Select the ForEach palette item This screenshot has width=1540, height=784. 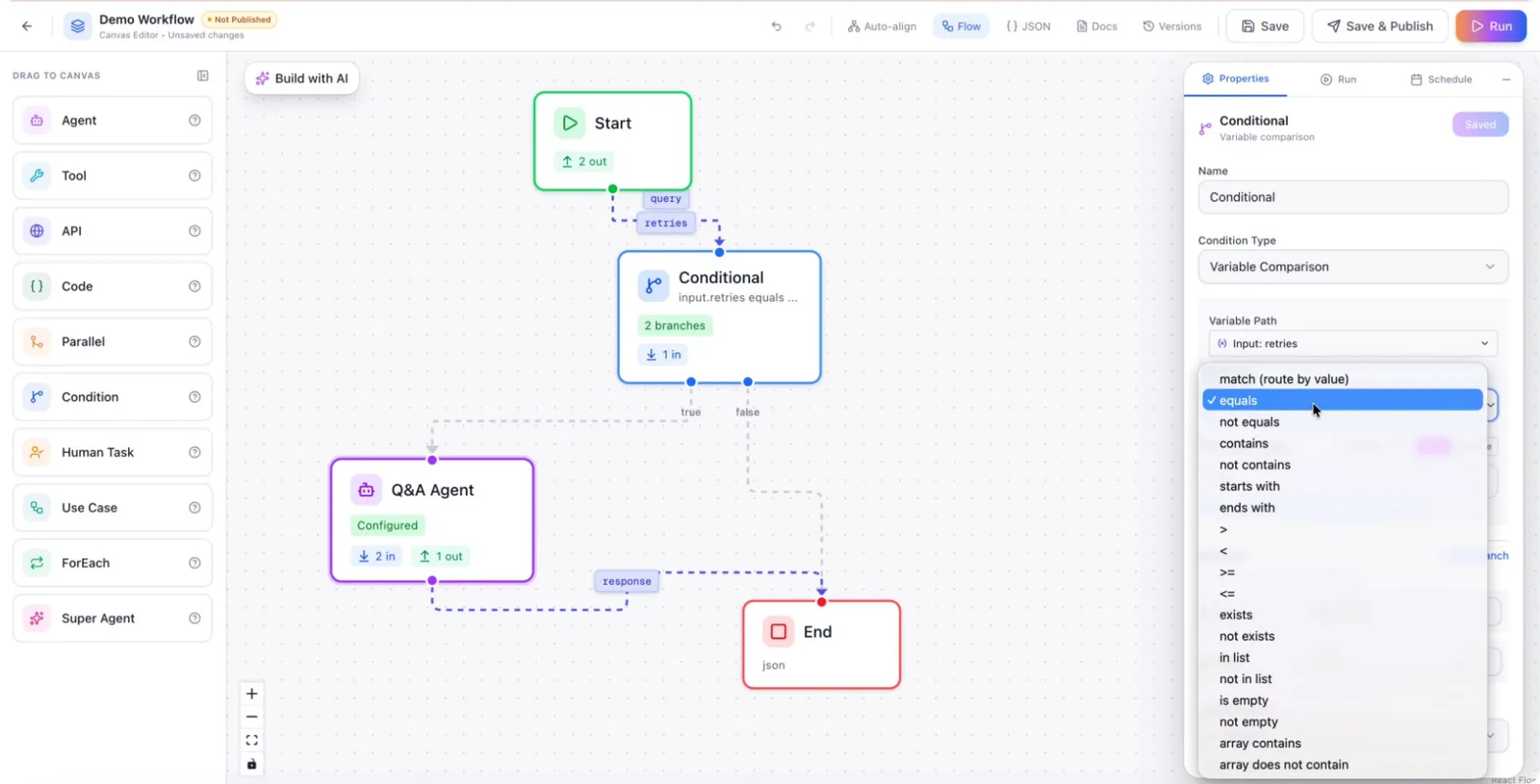pyautogui.click(x=113, y=563)
